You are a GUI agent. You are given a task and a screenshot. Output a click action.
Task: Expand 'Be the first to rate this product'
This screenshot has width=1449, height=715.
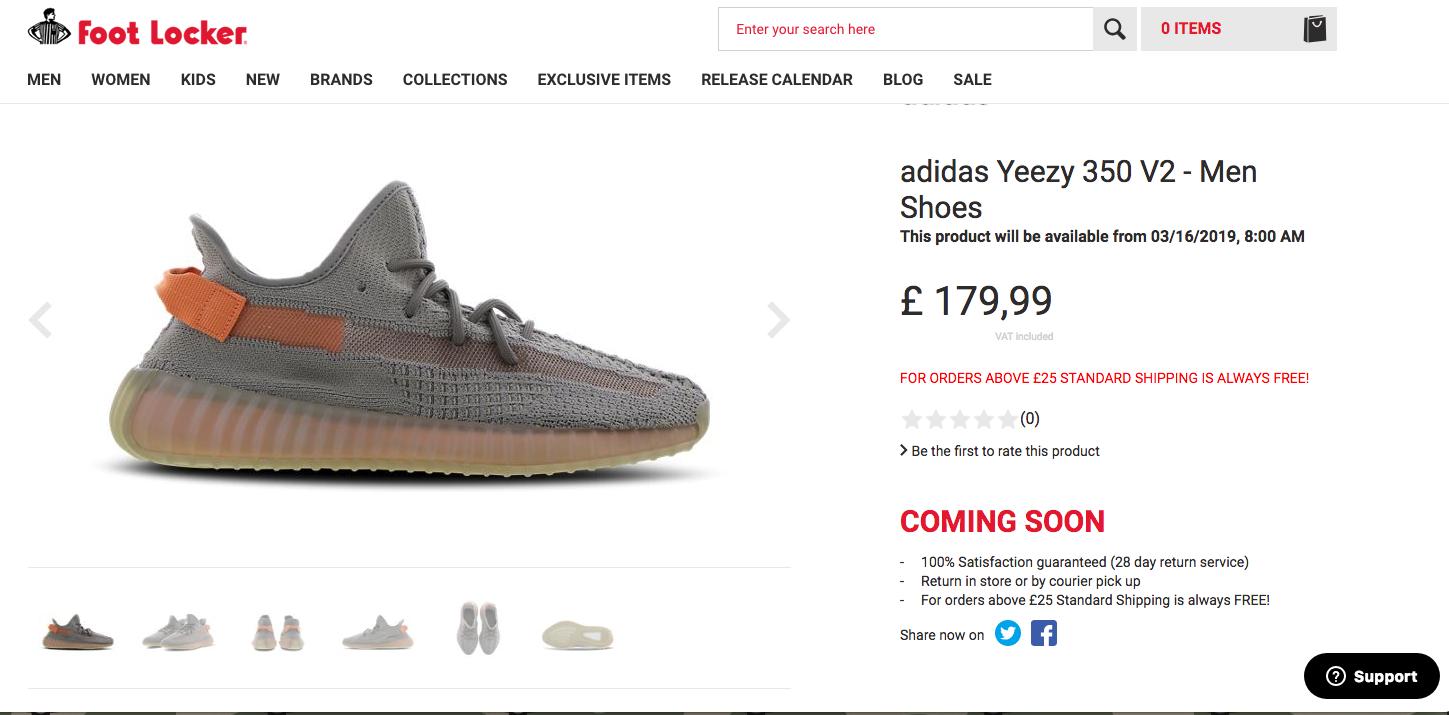point(1000,451)
